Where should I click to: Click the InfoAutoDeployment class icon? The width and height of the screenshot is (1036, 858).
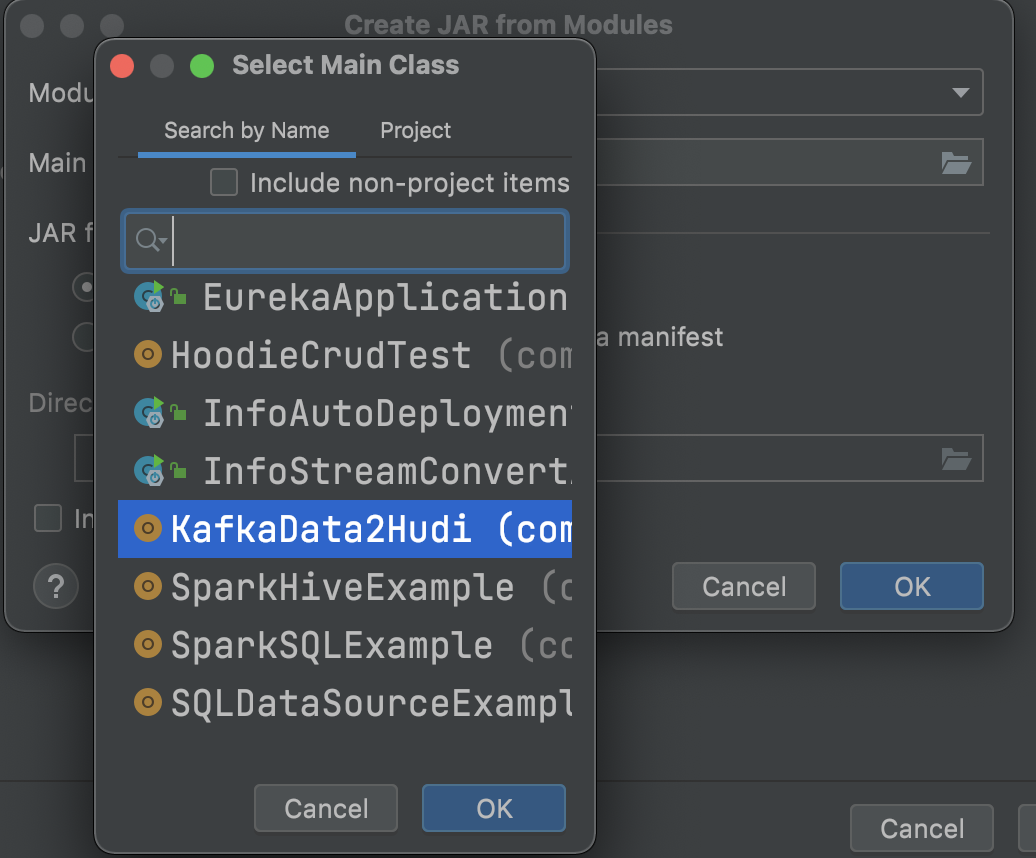tap(149, 412)
